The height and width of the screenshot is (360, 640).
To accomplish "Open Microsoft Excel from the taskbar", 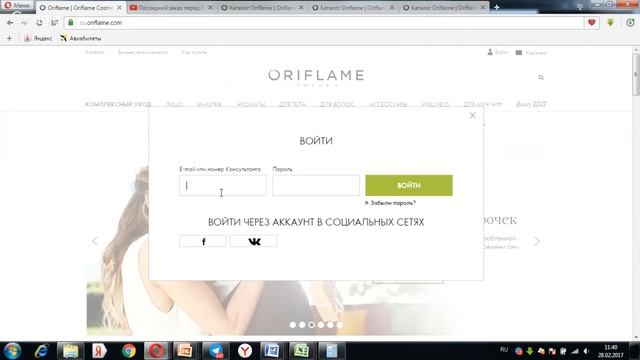I will click(x=301, y=351).
